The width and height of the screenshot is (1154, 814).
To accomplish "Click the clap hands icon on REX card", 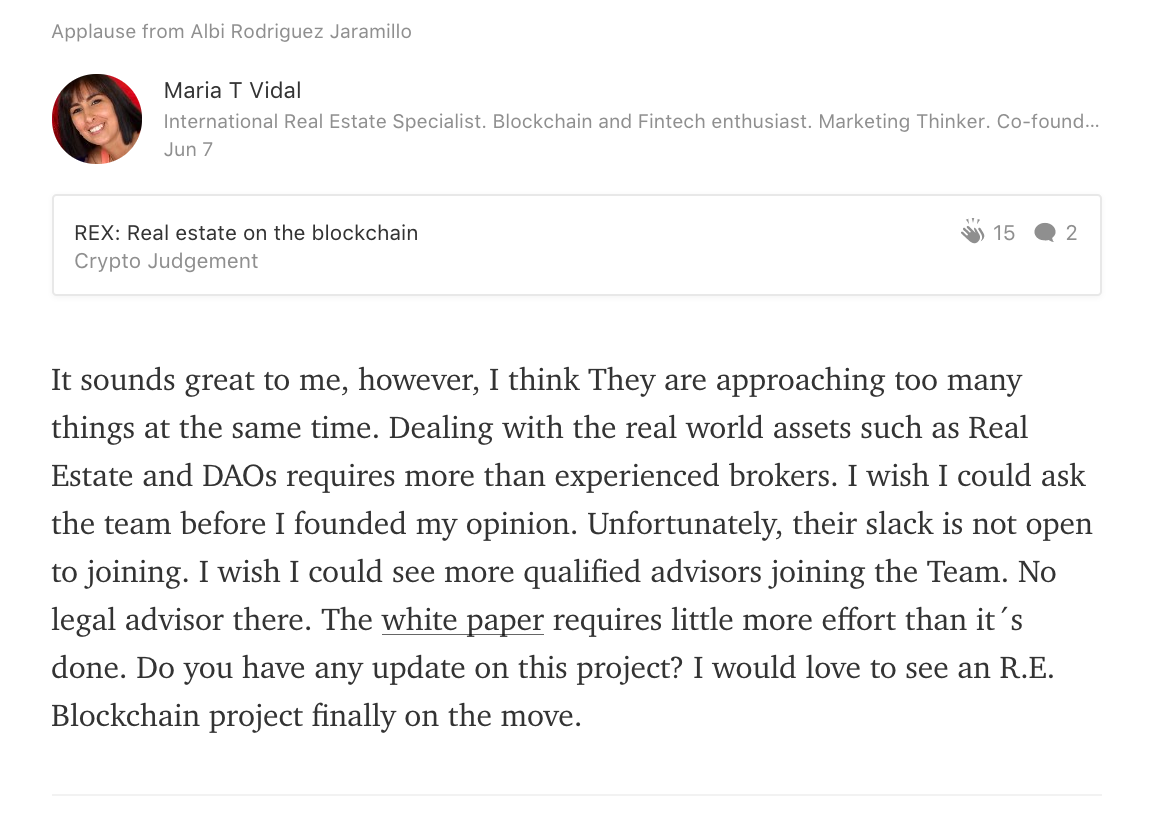I will pos(972,231).
